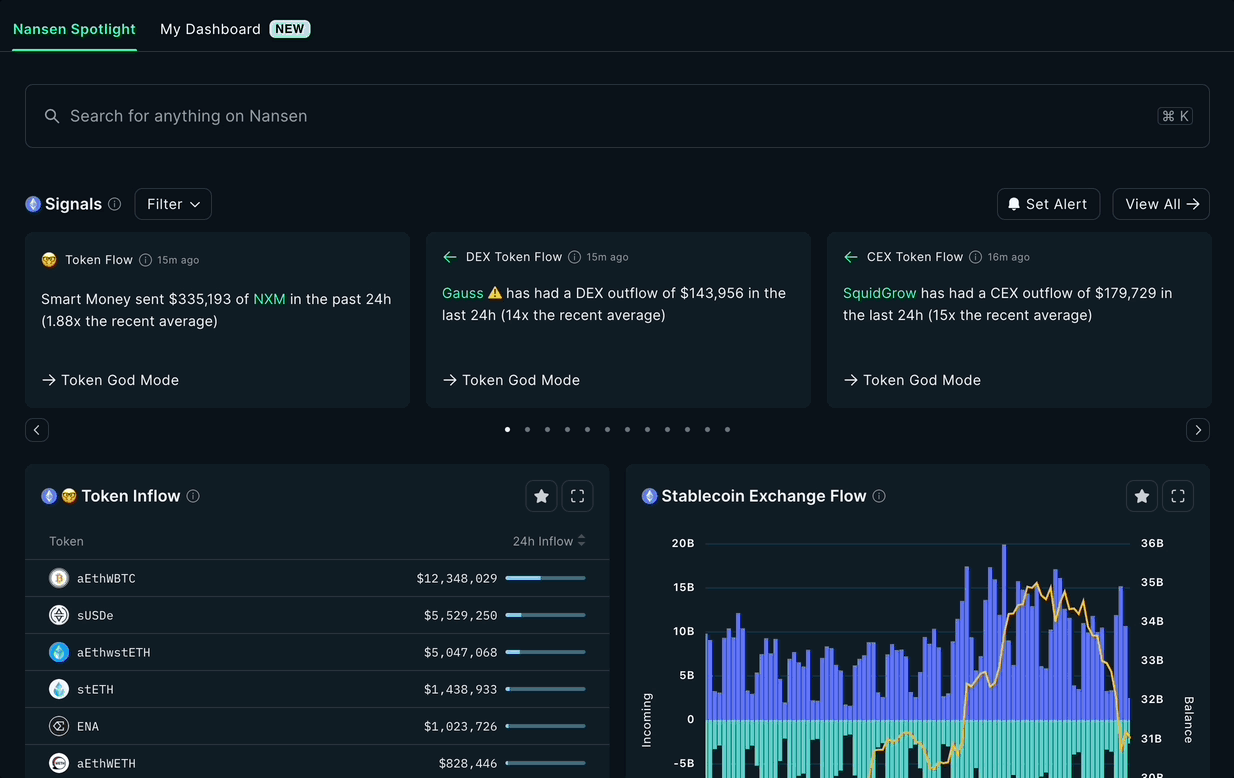This screenshot has height=778, width=1234.
Task: Star the Stablecoin Exchange Flow widget
Action: pos(1141,496)
